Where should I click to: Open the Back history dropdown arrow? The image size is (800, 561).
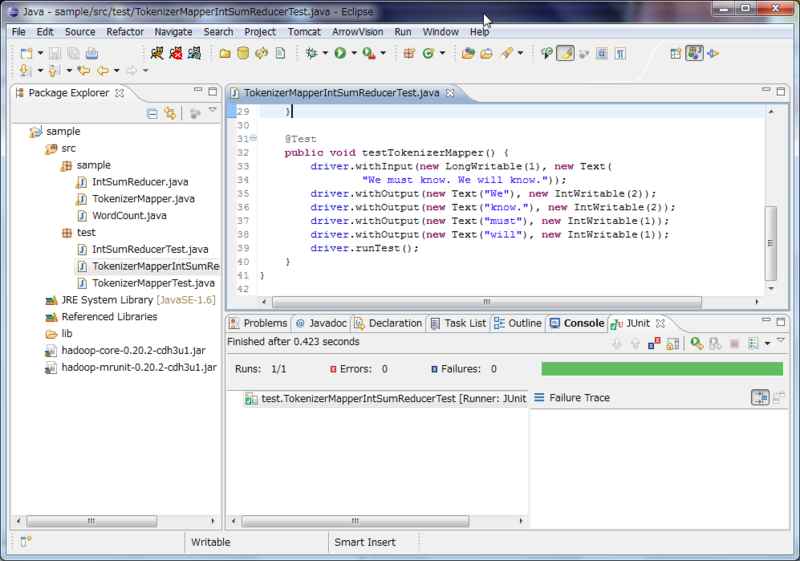(116, 70)
